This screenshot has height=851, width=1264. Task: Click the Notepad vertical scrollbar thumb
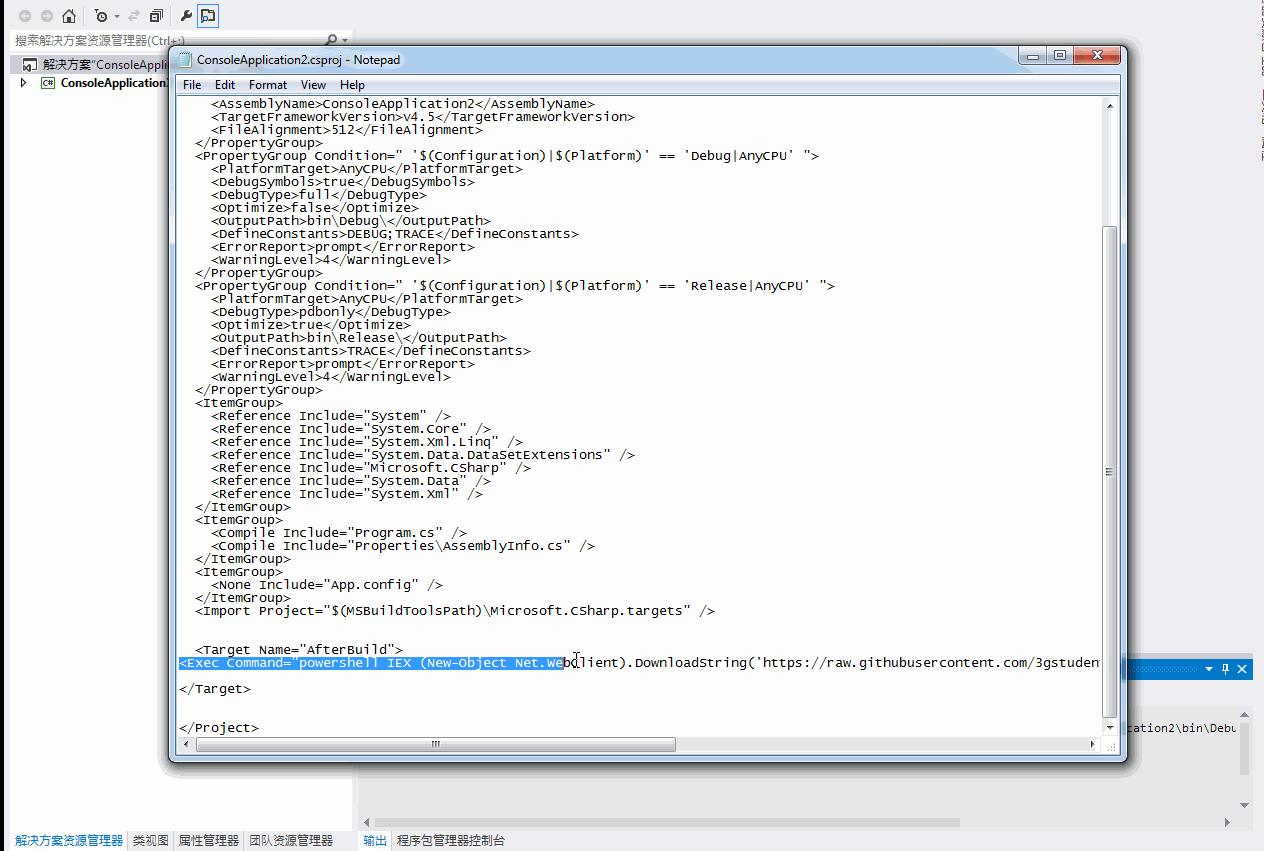[x=1110, y=471]
